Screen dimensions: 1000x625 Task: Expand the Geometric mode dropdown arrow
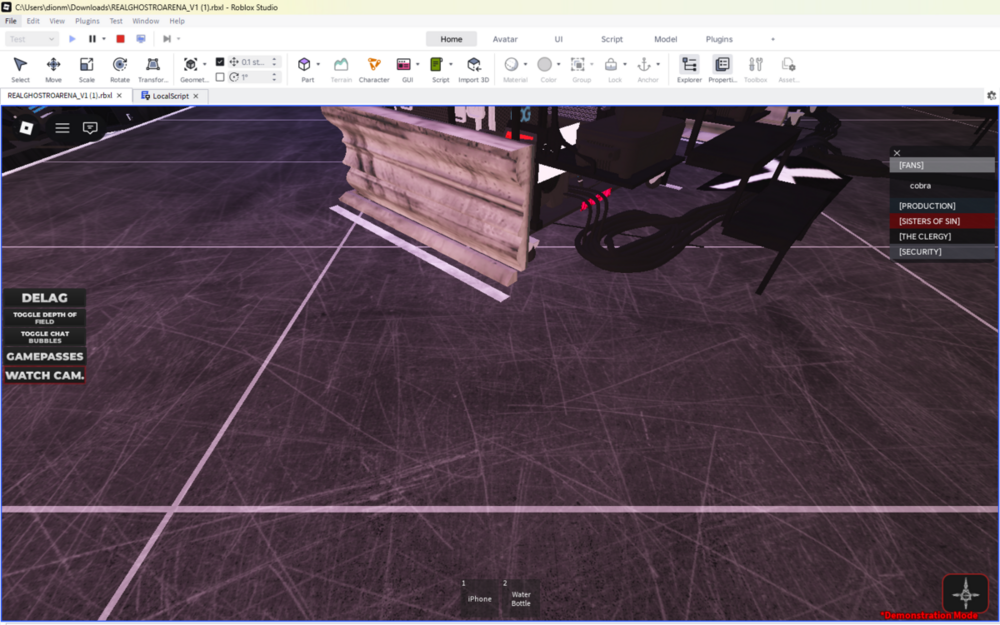click(205, 64)
